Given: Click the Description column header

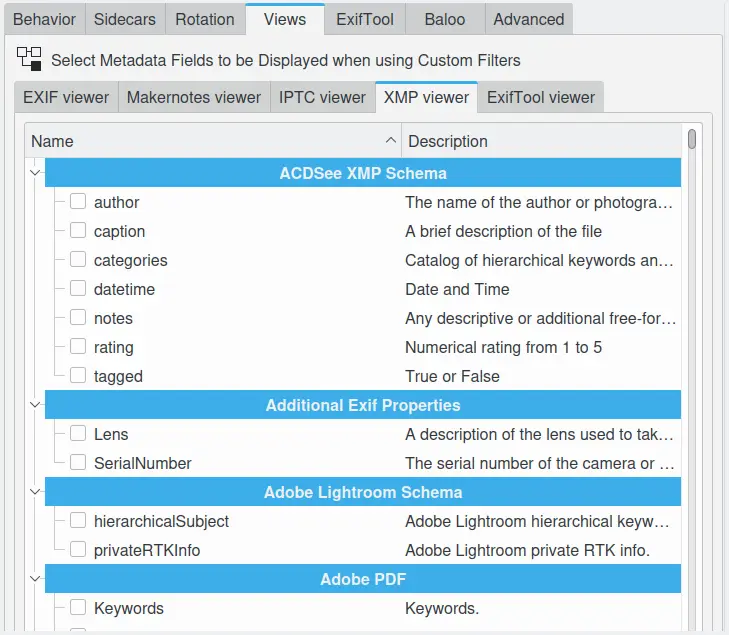Looking at the screenshot, I should click(x=540, y=141).
